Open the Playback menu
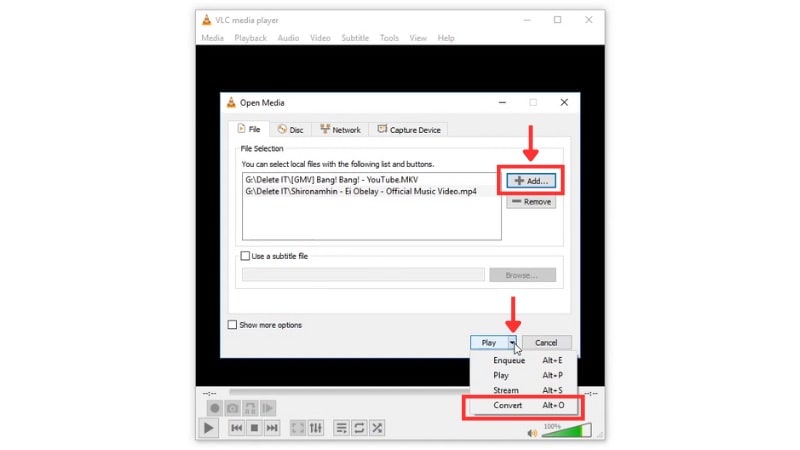Image resolution: width=800 pixels, height=450 pixels. 251,38
